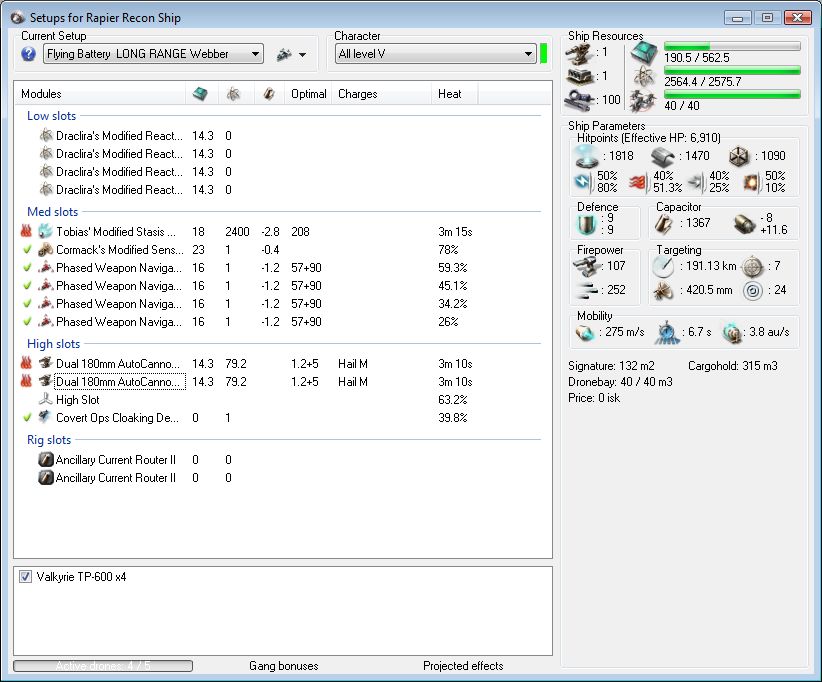Toggle Covert Ops Cloaking Device active checkmark
This screenshot has height=682, width=822.
[x=27, y=417]
